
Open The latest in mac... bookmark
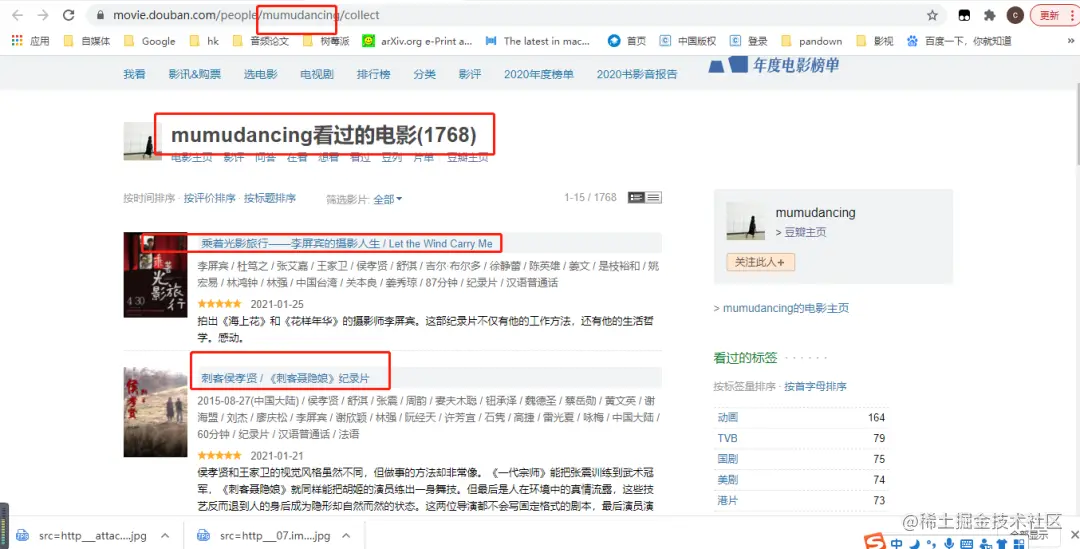point(538,41)
